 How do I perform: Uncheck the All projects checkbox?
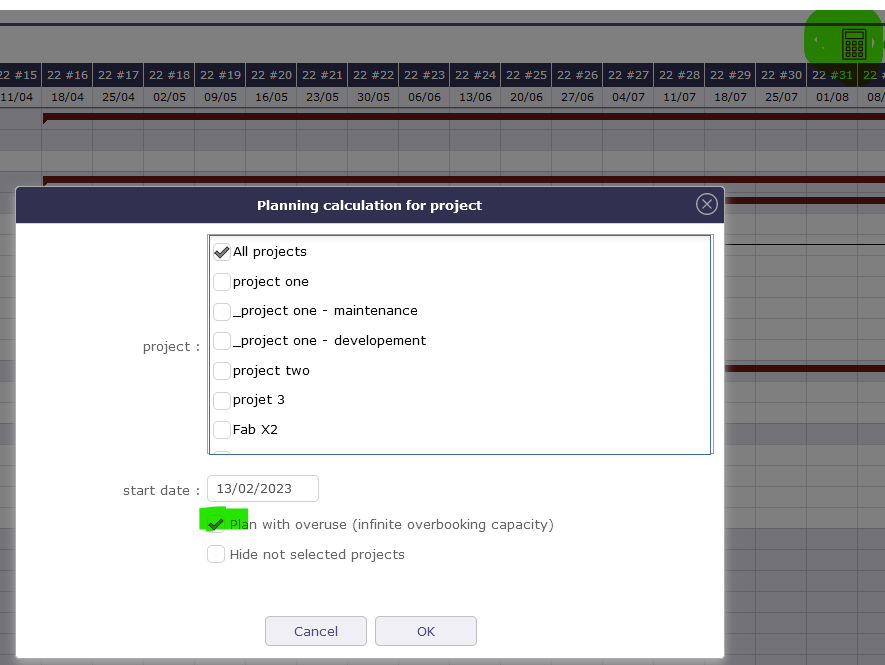tap(222, 252)
